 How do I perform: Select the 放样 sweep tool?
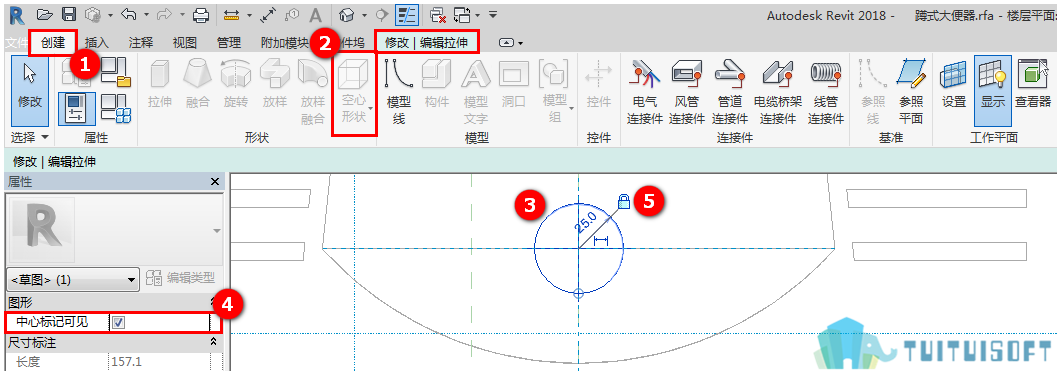275,85
